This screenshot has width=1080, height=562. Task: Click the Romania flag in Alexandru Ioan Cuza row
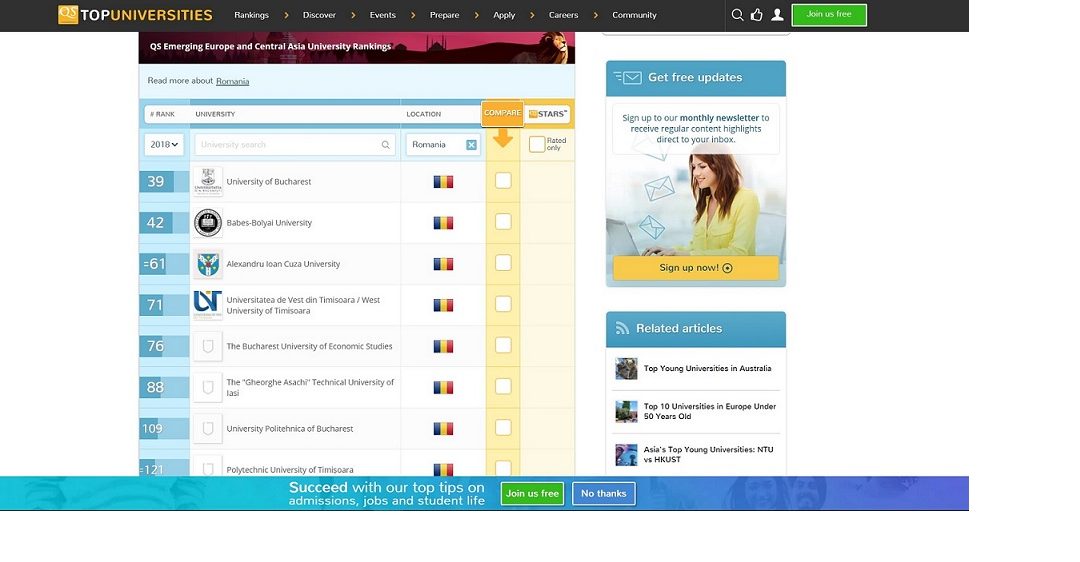(x=444, y=264)
